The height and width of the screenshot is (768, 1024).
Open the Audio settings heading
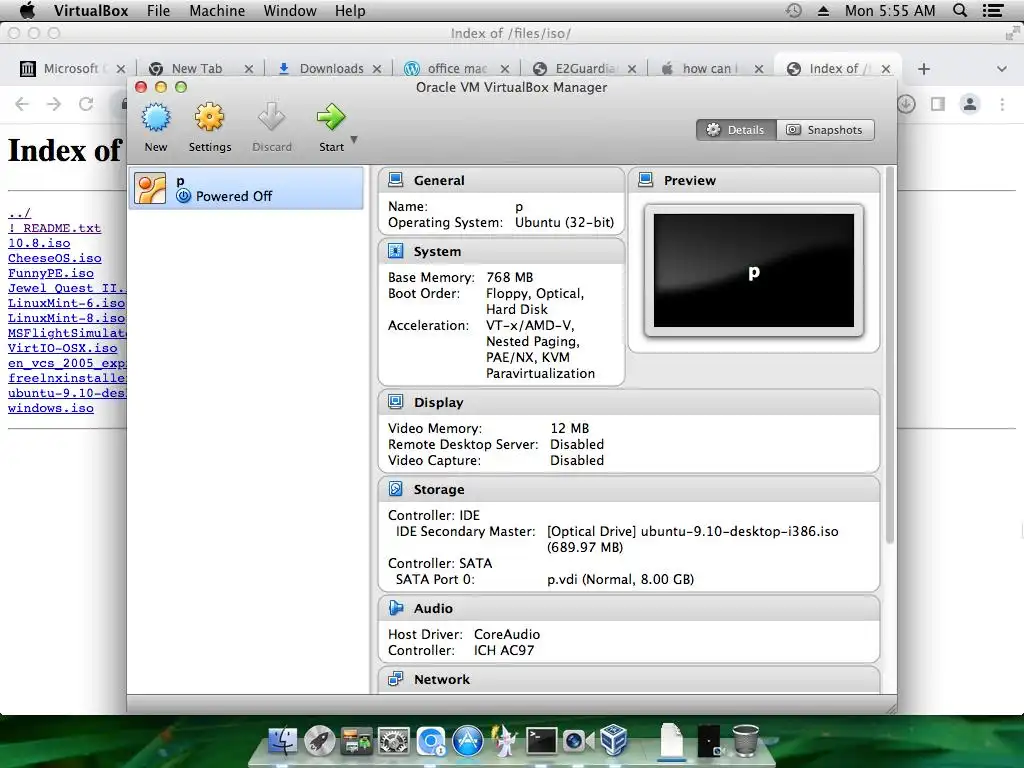coord(433,608)
